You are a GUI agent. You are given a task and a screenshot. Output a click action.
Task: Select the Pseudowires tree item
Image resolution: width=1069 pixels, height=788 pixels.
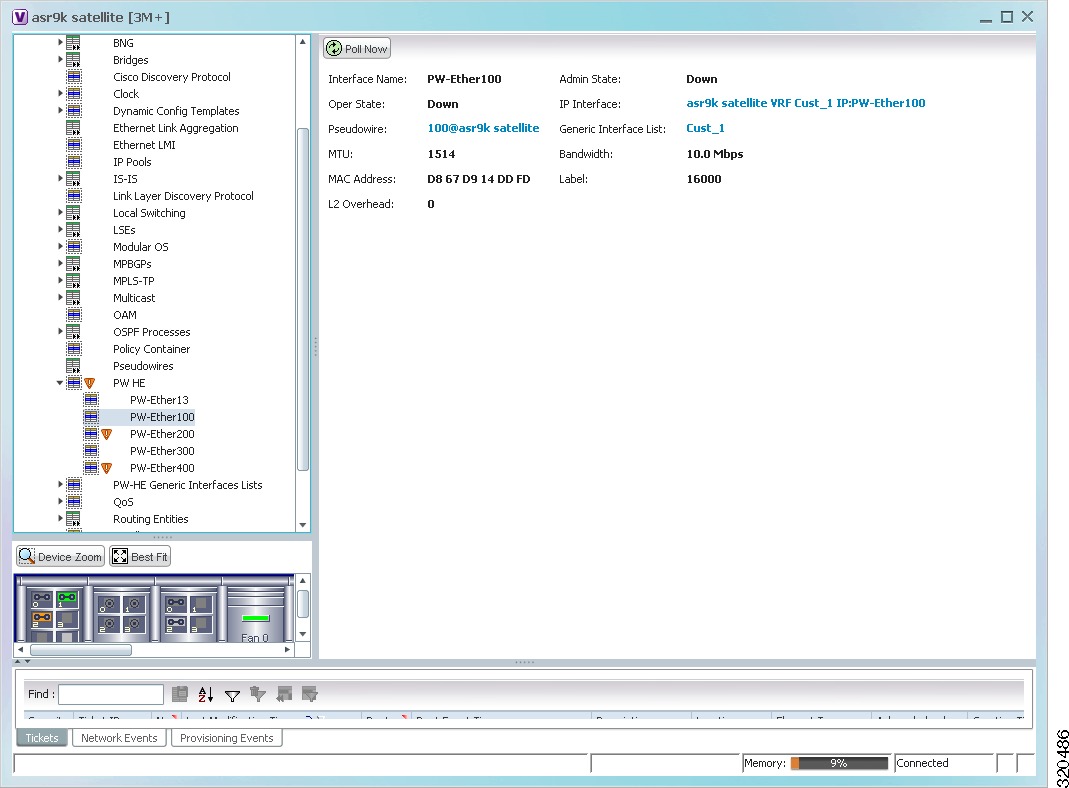click(x=143, y=366)
